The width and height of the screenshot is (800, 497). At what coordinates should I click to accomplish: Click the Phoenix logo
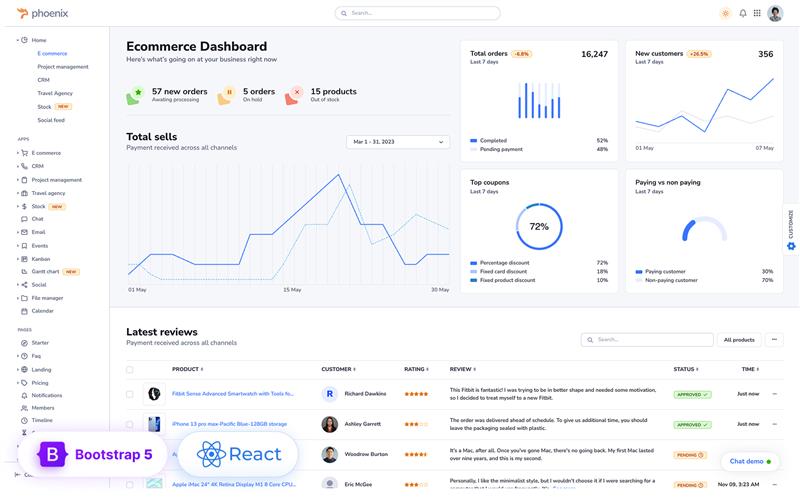coord(42,13)
